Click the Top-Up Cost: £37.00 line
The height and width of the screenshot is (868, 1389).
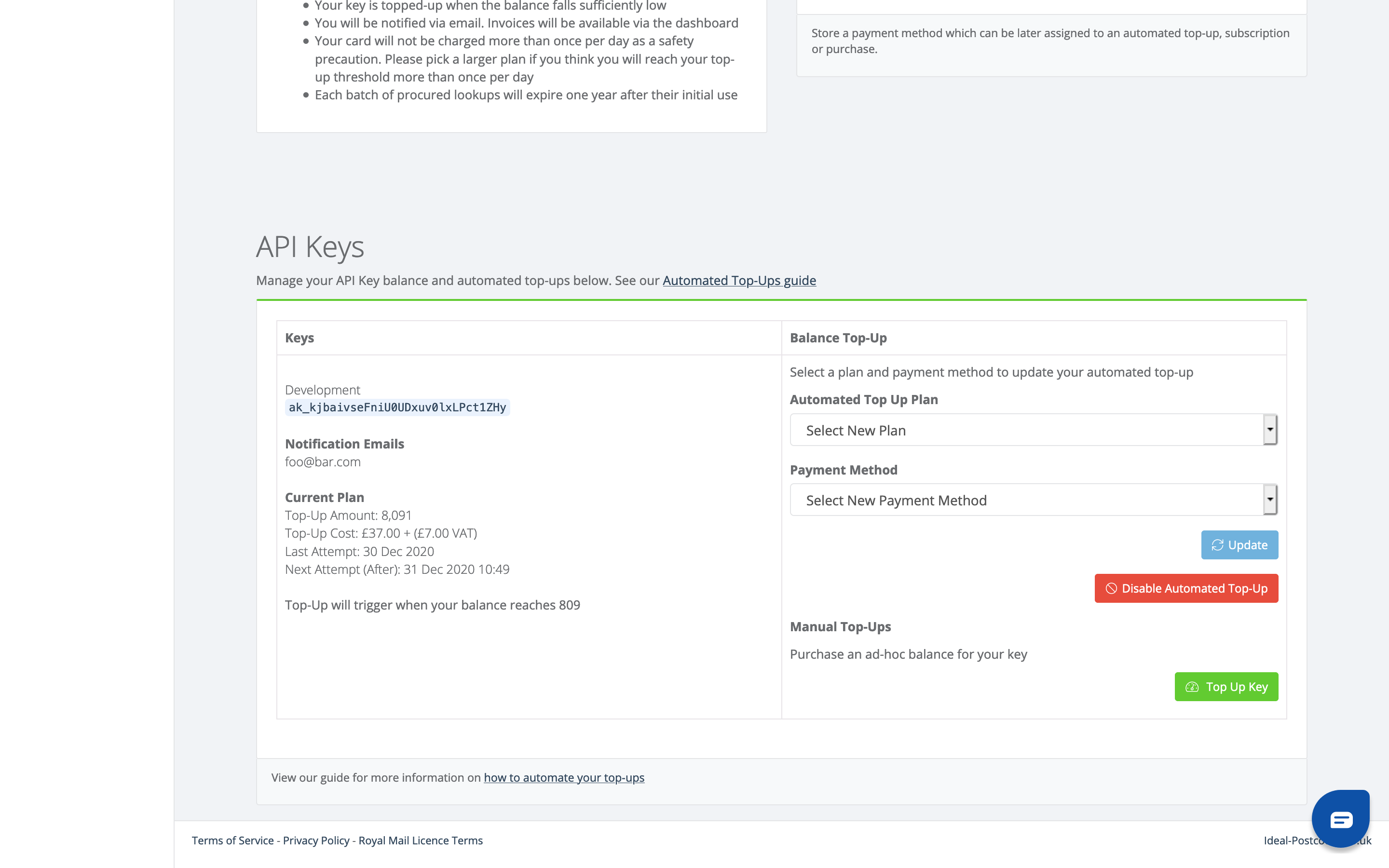381,533
